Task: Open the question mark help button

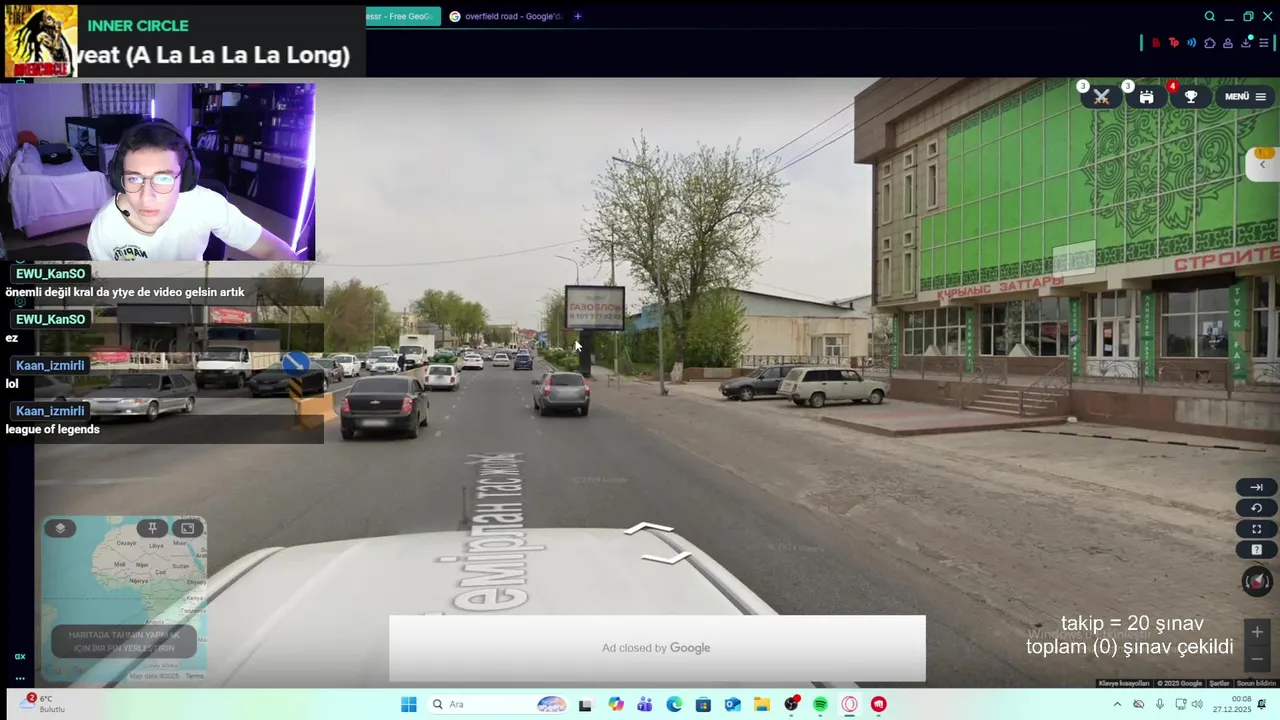Action: 1256,550
